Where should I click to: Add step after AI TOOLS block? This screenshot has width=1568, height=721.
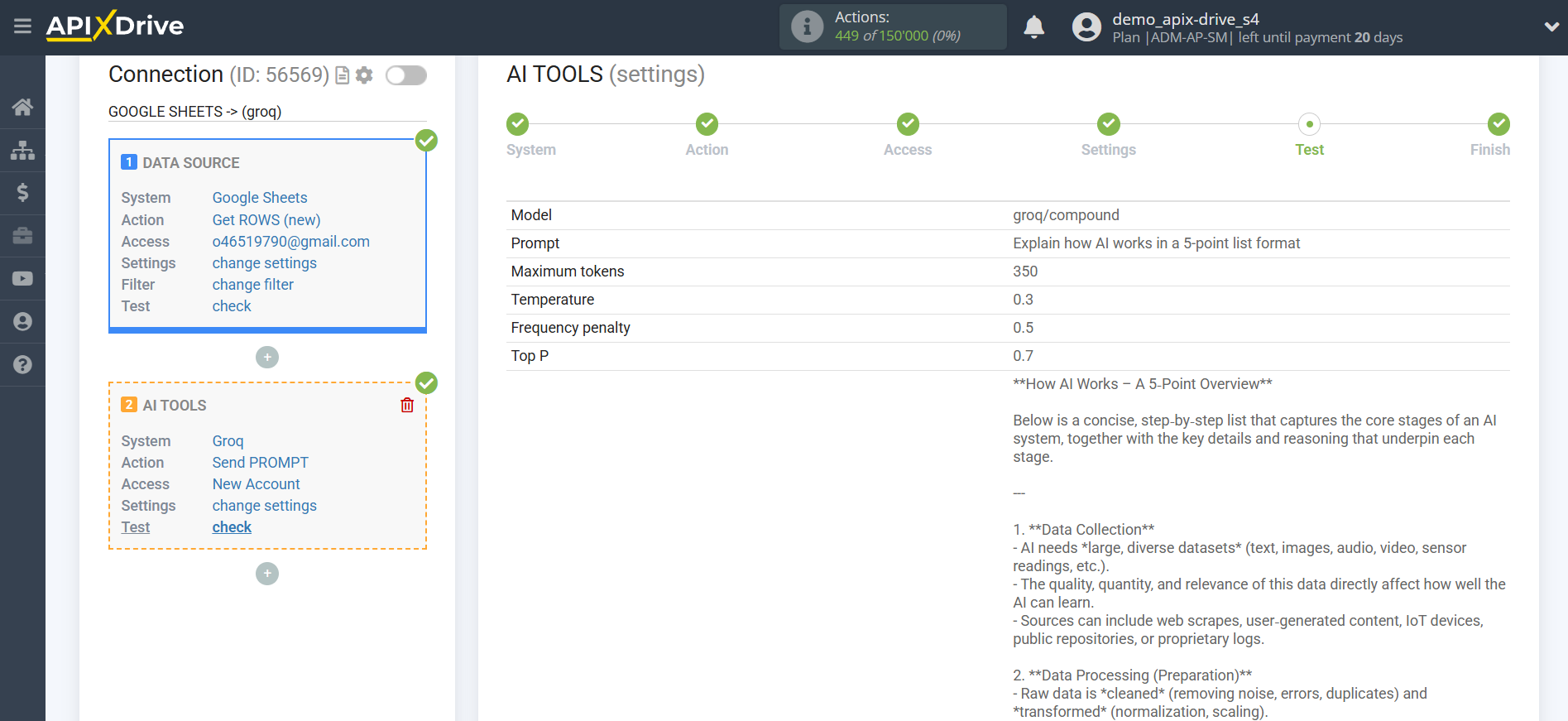tap(267, 574)
